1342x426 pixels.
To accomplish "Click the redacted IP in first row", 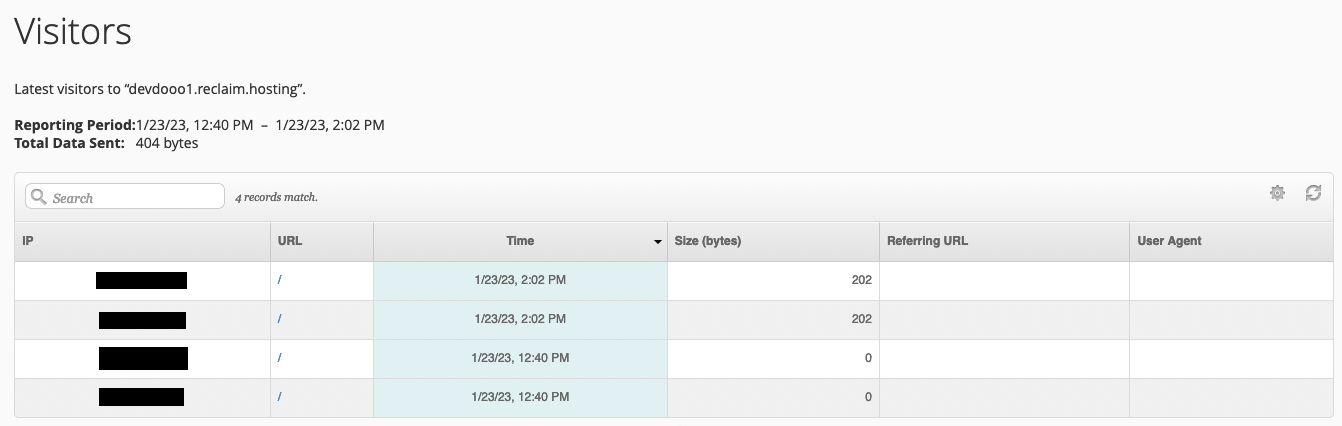I will (x=141, y=280).
